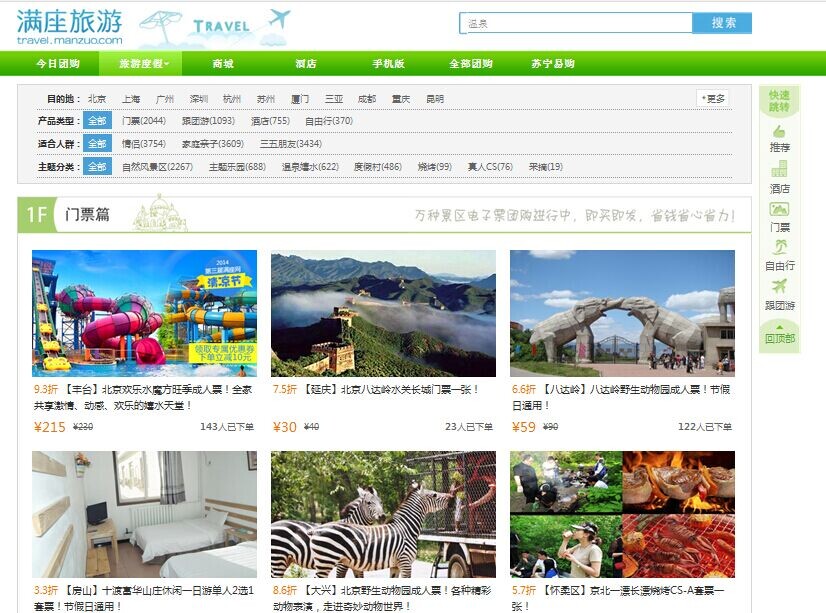Click the 跟团游 airplane icon

pos(779,287)
